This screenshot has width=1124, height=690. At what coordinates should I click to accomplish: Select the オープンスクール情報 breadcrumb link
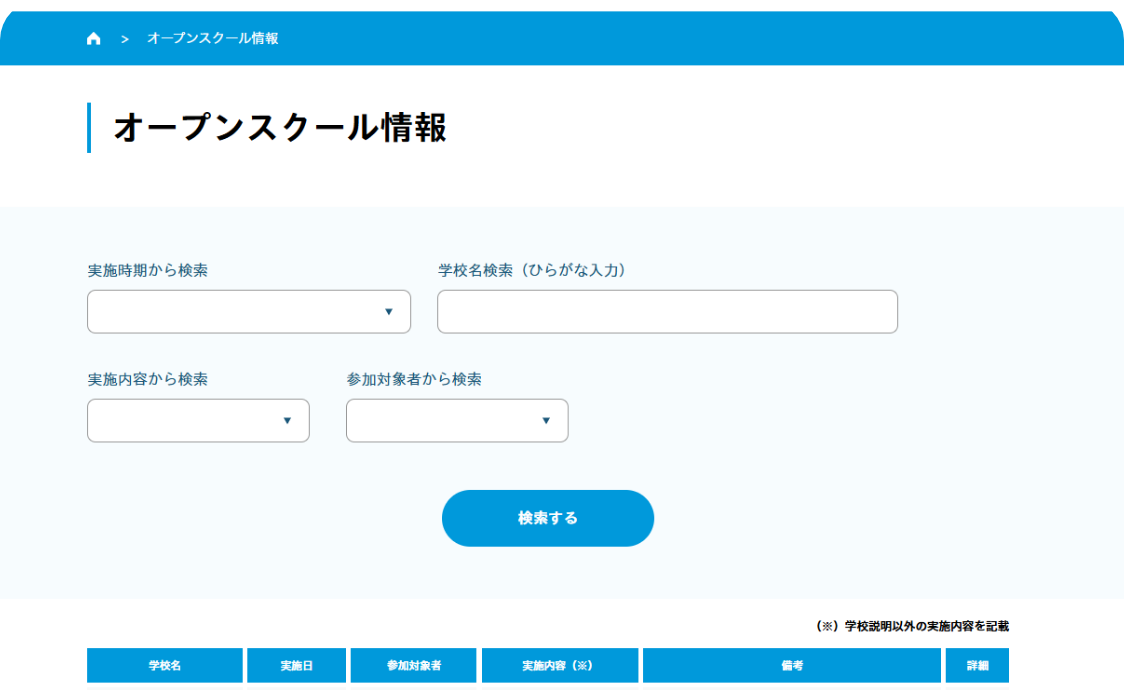click(x=215, y=38)
